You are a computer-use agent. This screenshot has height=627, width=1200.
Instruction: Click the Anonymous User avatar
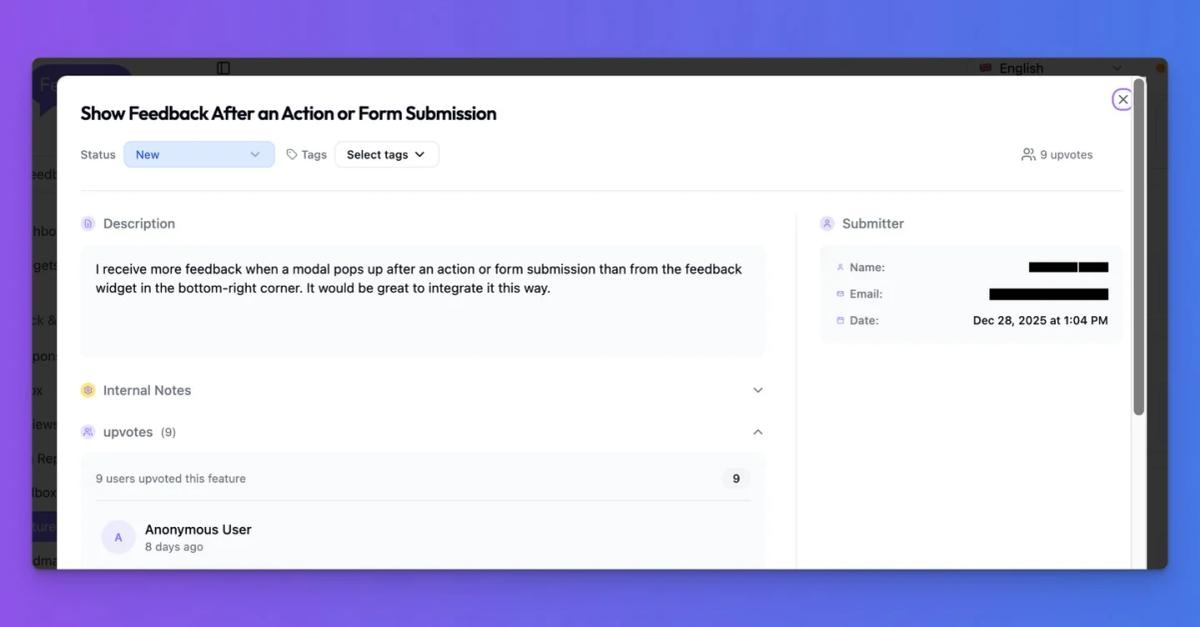coord(118,536)
